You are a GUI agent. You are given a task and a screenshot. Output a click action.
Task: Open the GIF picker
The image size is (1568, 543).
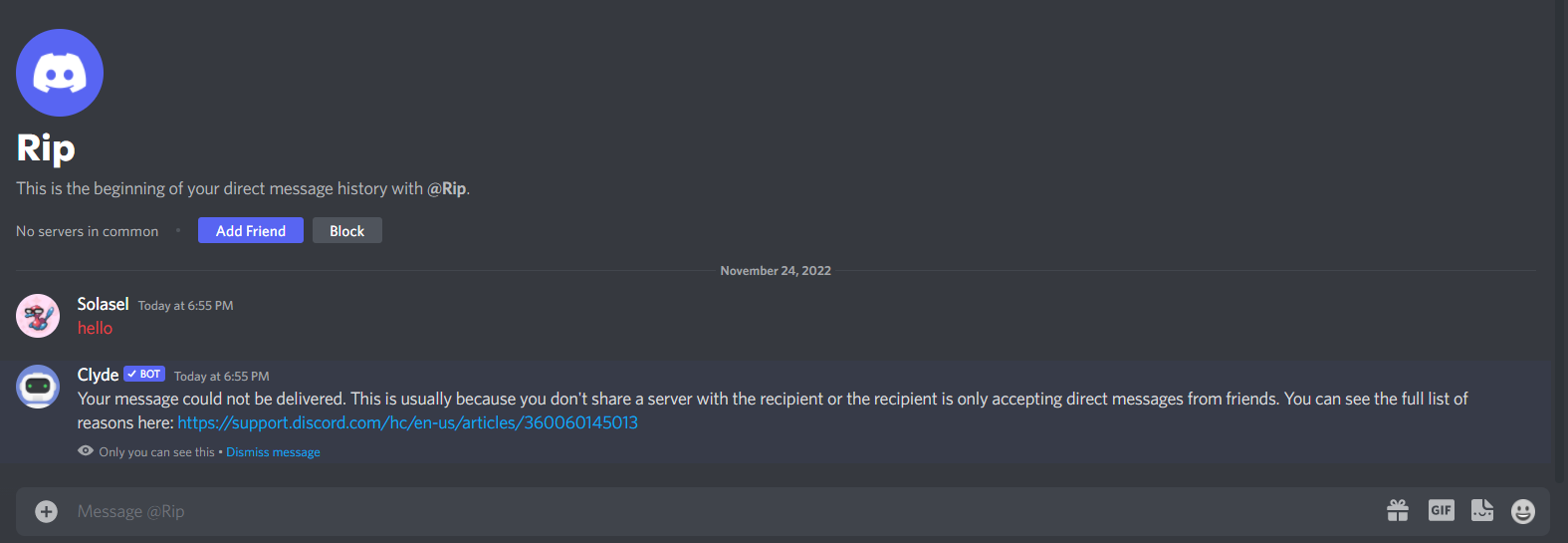pyautogui.click(x=1441, y=510)
